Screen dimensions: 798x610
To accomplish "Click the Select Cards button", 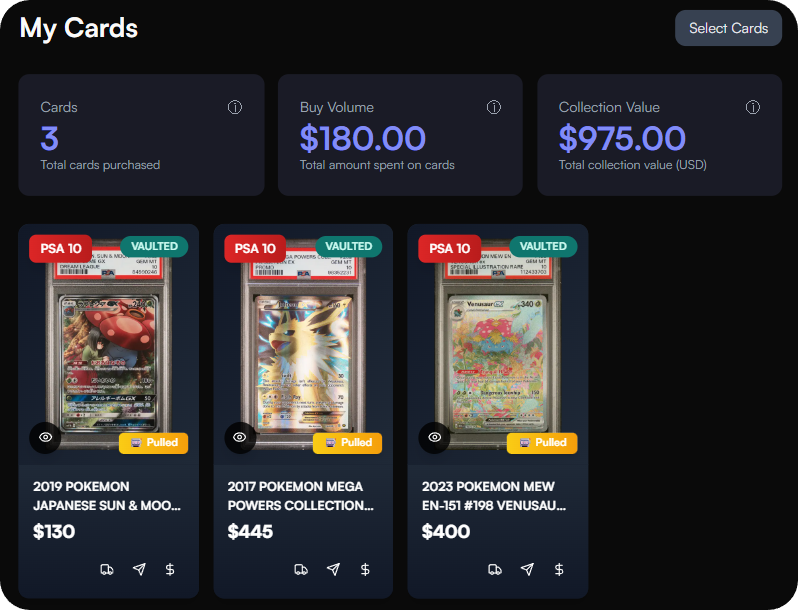I will coord(728,28).
